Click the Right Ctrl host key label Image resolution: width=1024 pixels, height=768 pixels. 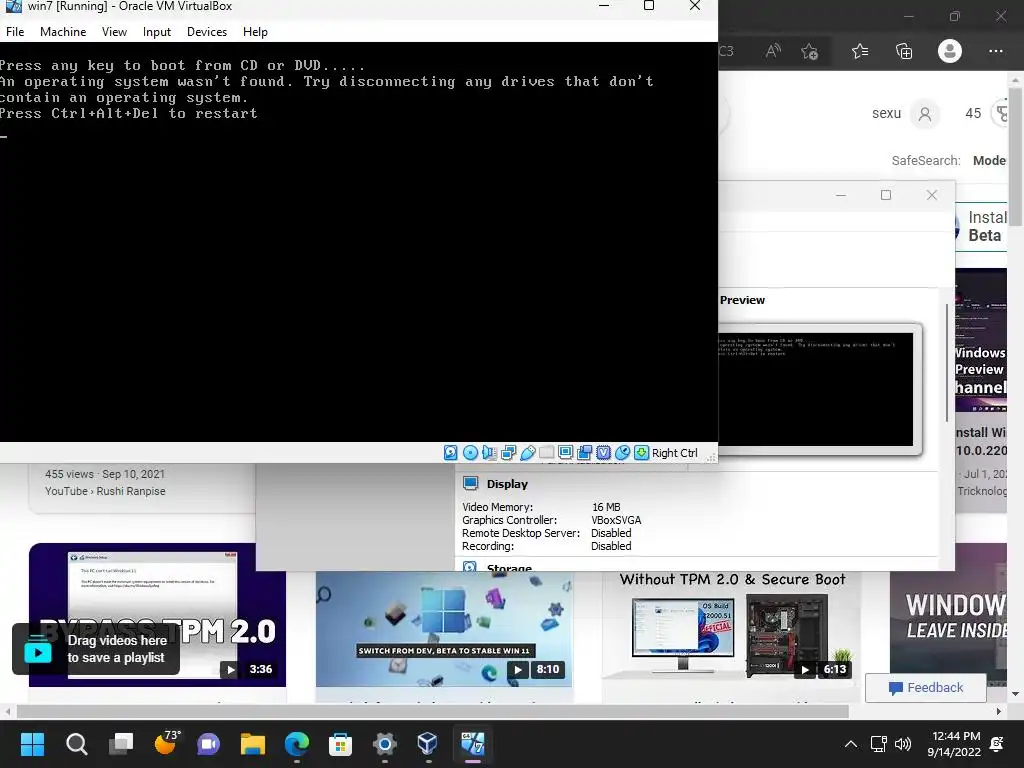675,453
